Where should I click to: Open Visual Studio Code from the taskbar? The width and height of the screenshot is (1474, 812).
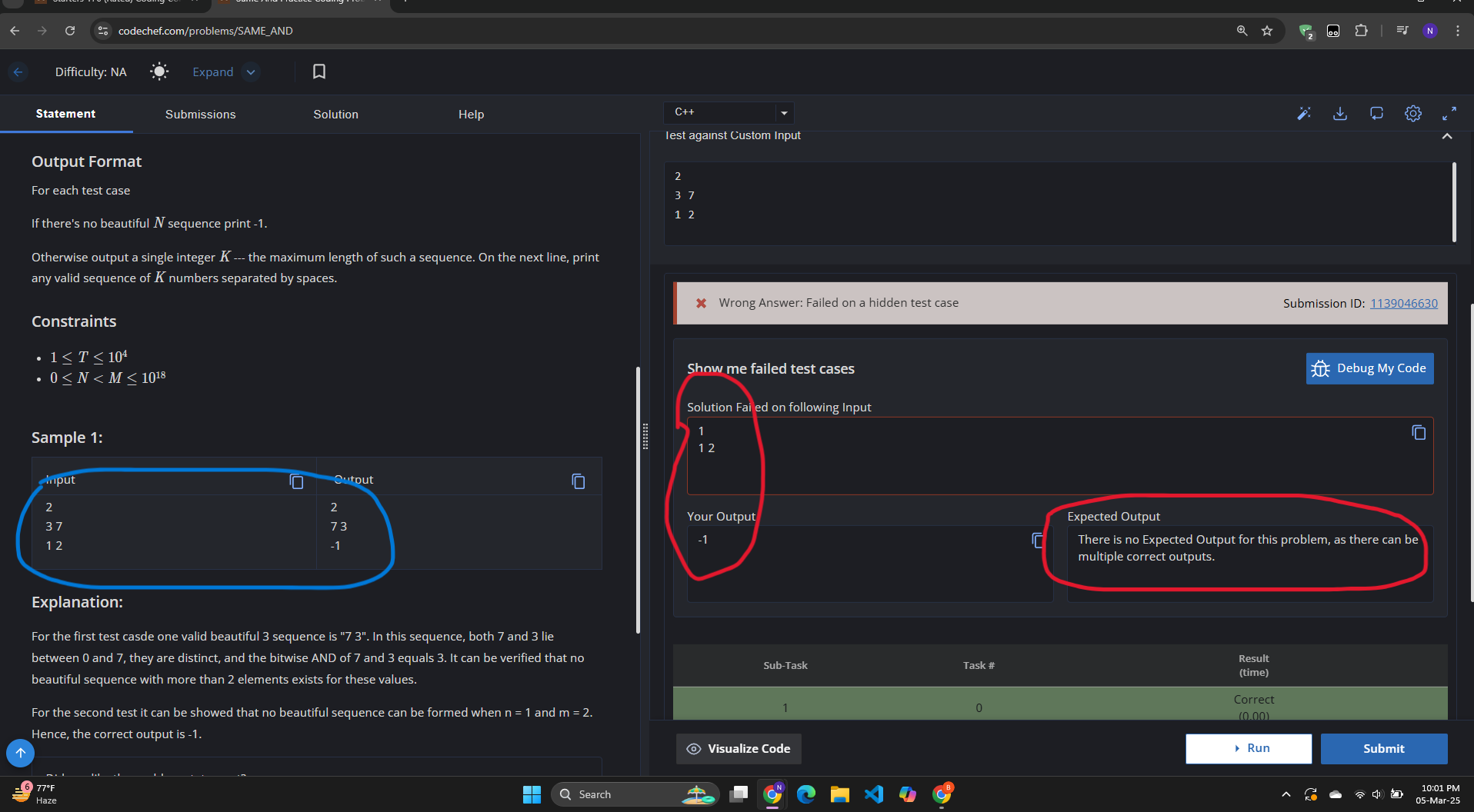(x=873, y=794)
